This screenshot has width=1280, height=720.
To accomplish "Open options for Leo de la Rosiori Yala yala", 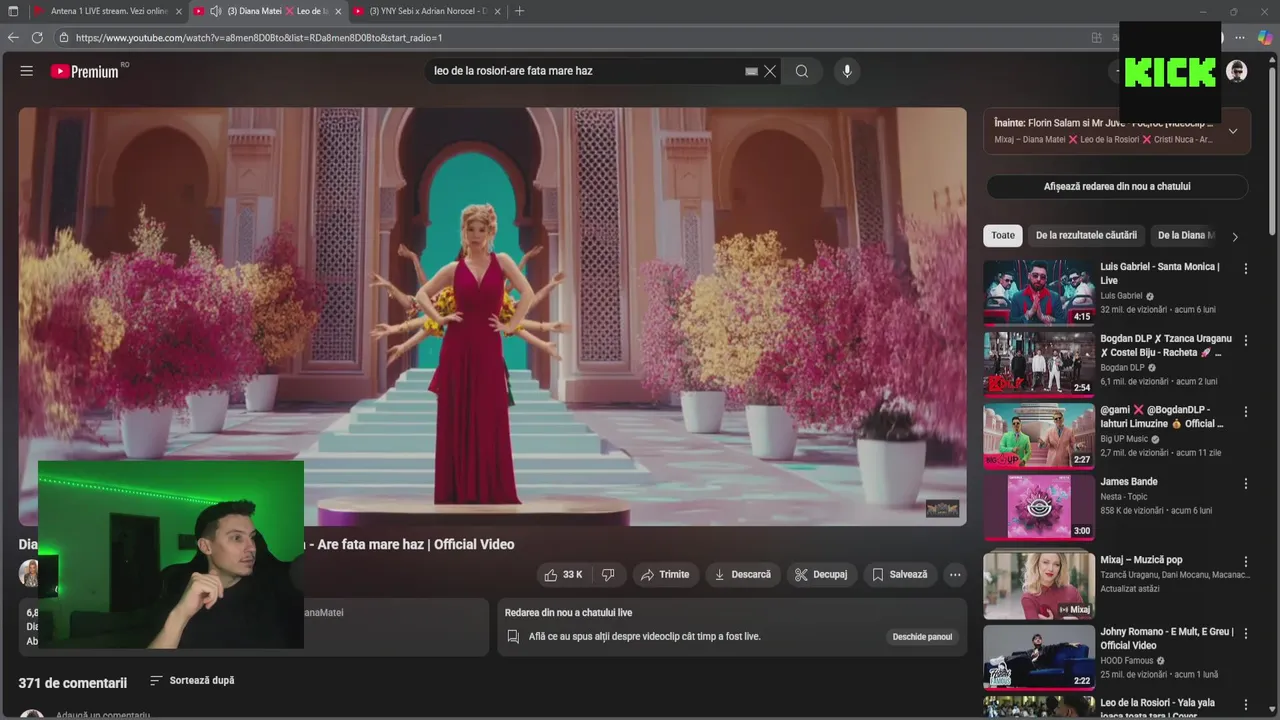I will click(1246, 705).
